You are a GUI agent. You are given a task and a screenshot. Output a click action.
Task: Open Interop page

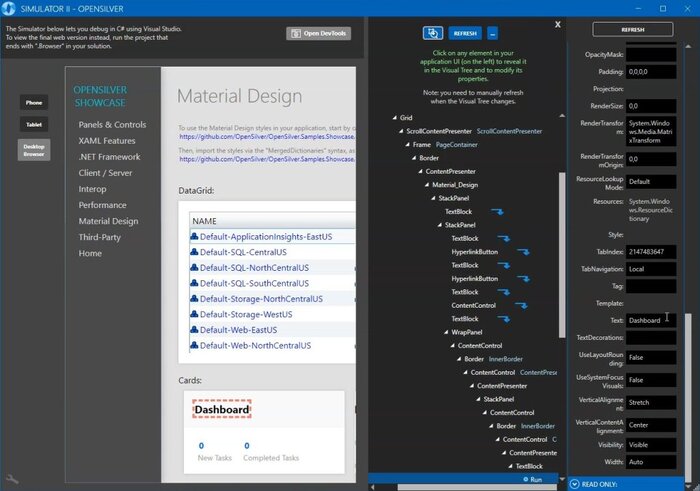92,189
